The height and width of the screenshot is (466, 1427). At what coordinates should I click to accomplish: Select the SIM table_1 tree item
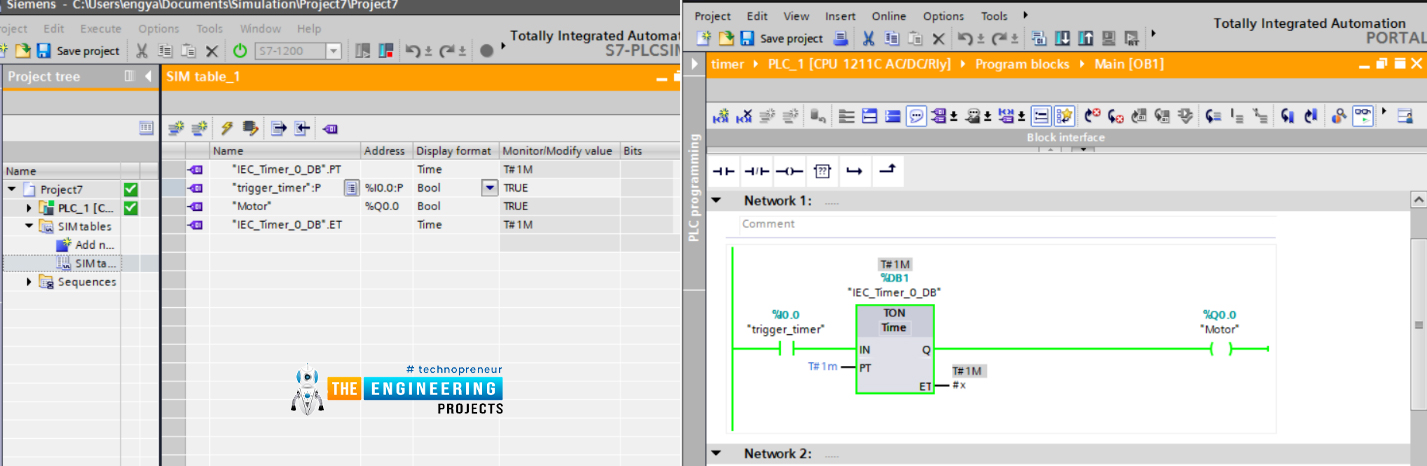(x=87, y=263)
